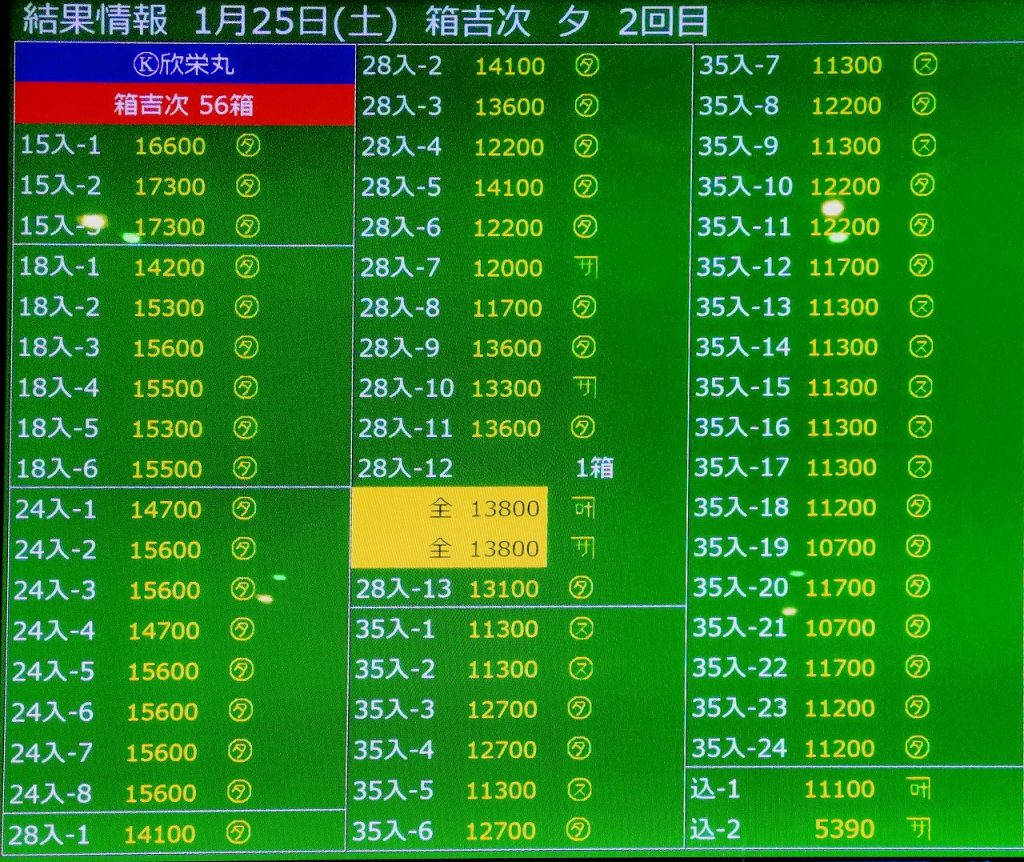Select the 28入-1 row label

click(54, 832)
